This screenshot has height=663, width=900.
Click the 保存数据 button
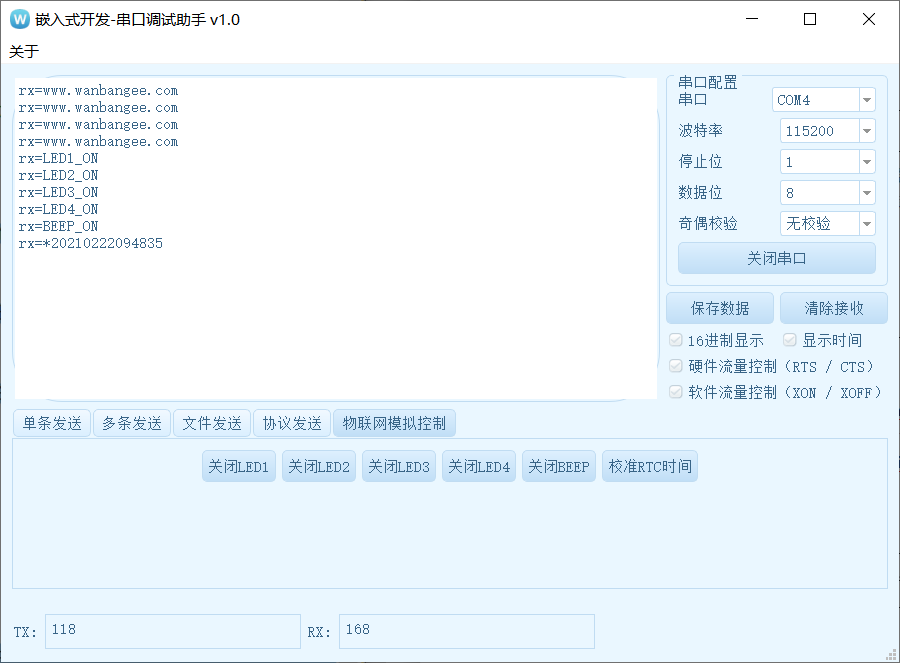pos(720,308)
